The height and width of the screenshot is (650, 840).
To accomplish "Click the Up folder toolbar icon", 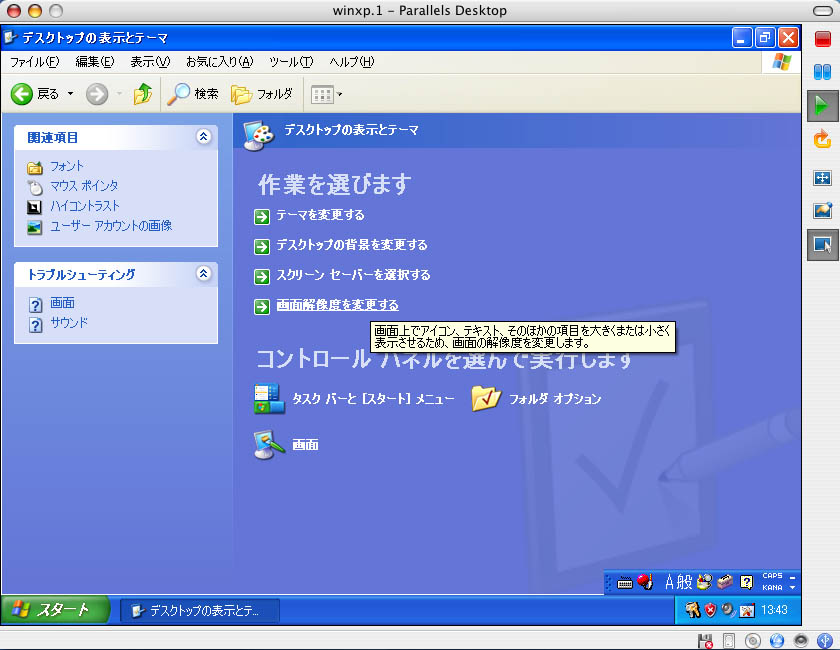I will [x=143, y=94].
